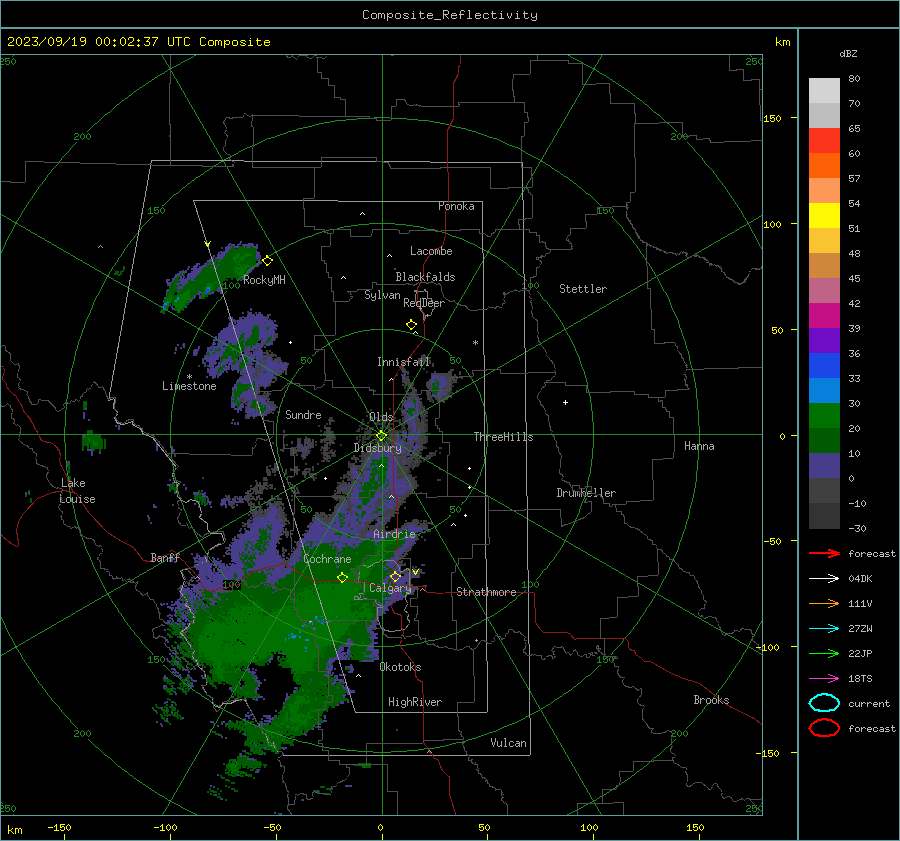Click the green 22JP arrow legend icon
The image size is (900, 841).
[x=824, y=653]
